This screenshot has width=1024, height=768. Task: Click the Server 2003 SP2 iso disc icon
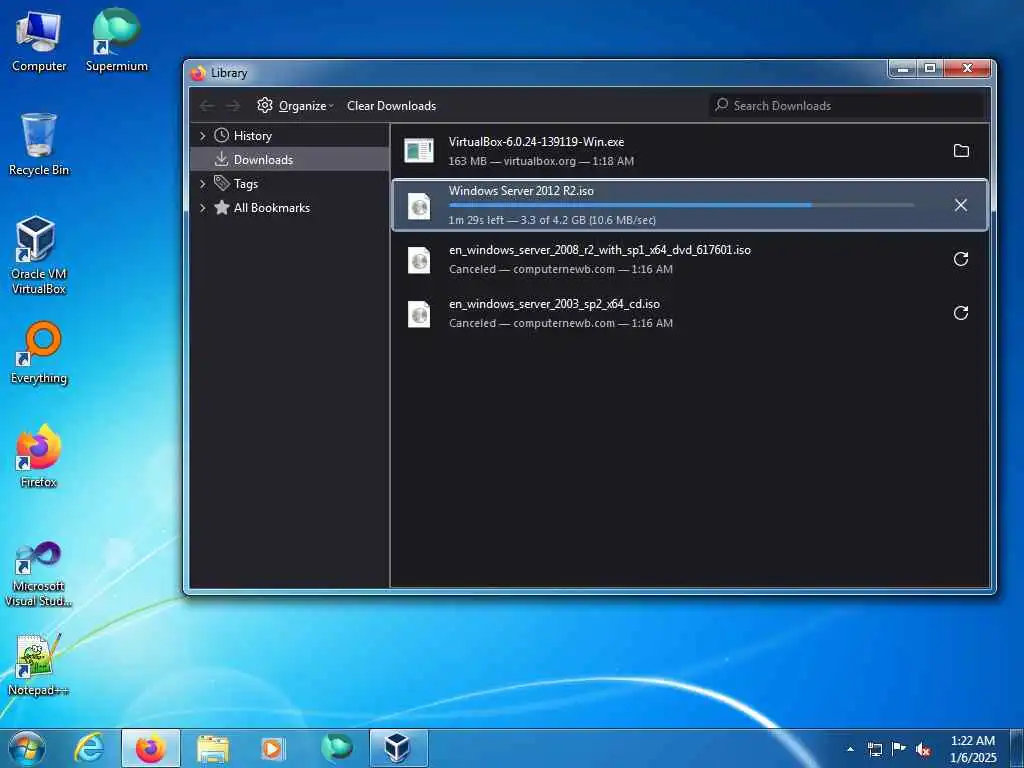[x=419, y=314]
